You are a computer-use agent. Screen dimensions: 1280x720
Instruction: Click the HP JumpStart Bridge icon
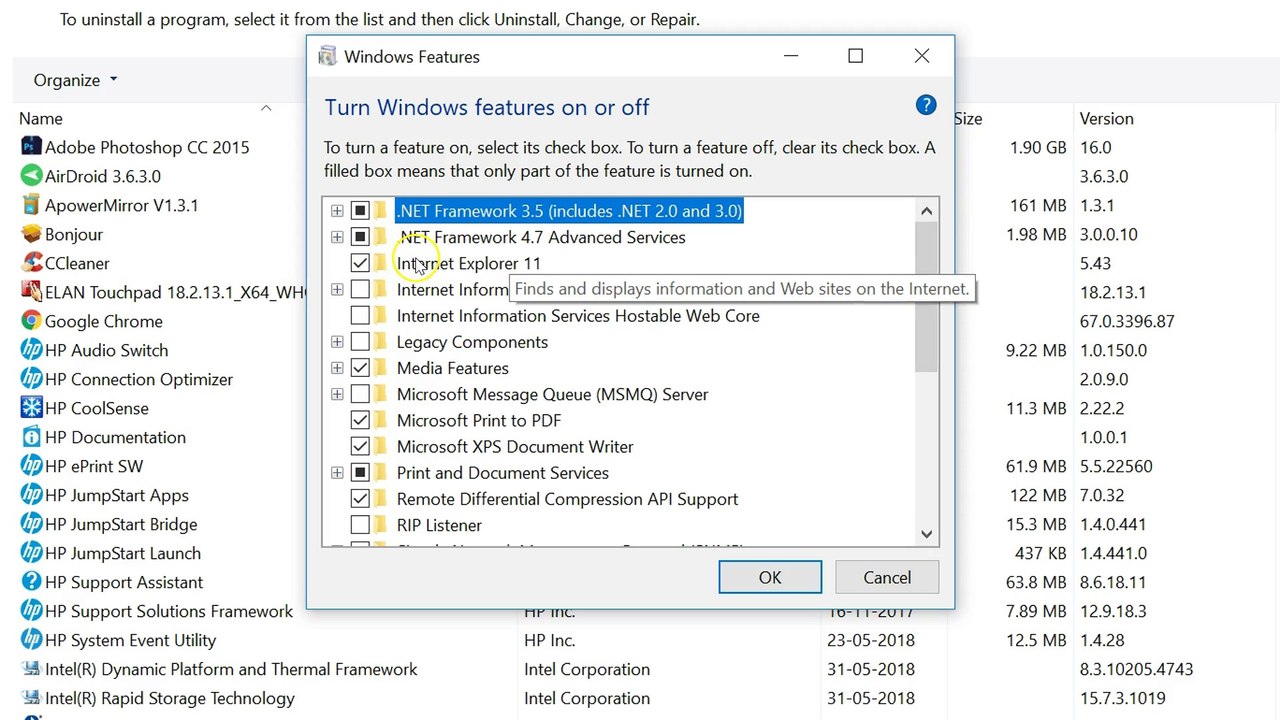click(x=31, y=524)
